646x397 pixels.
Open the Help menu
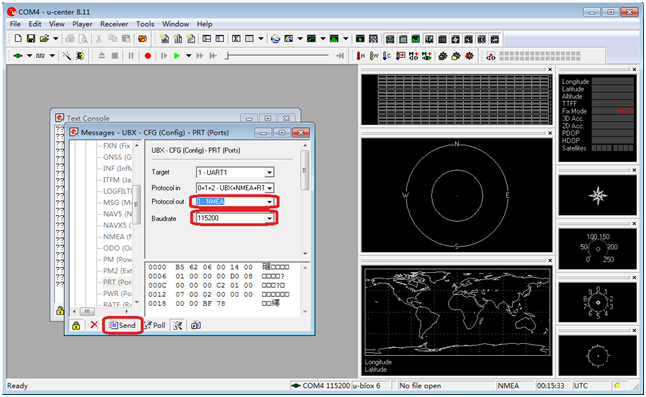(204, 24)
